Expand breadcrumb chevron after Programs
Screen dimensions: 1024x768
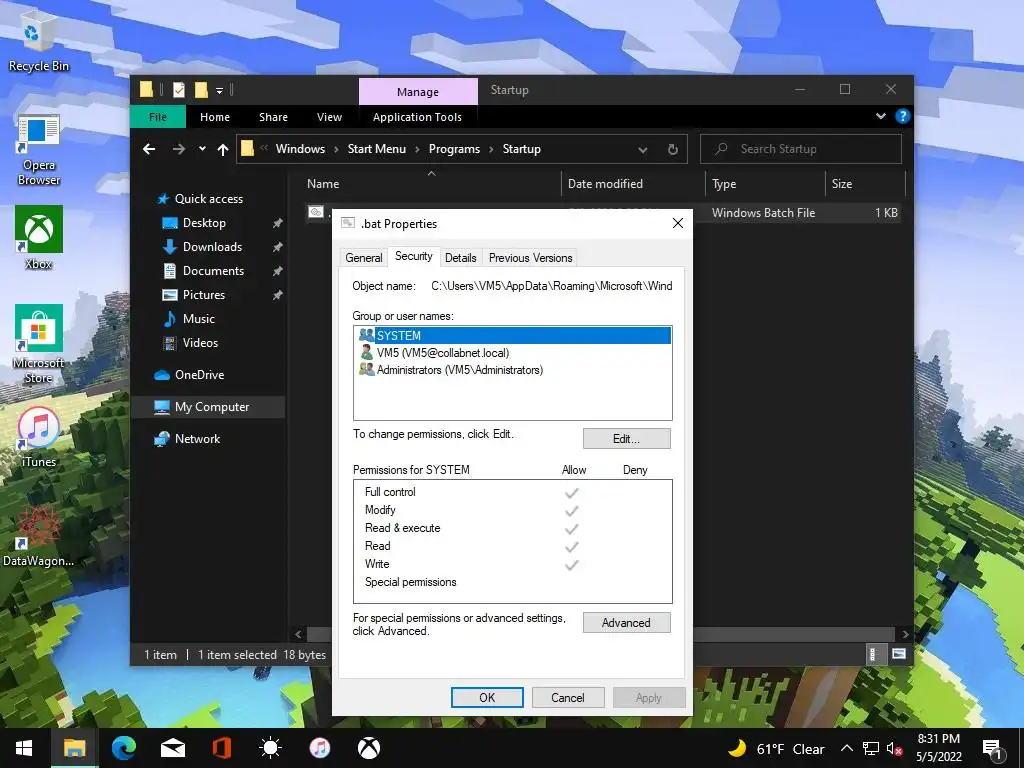pos(491,150)
